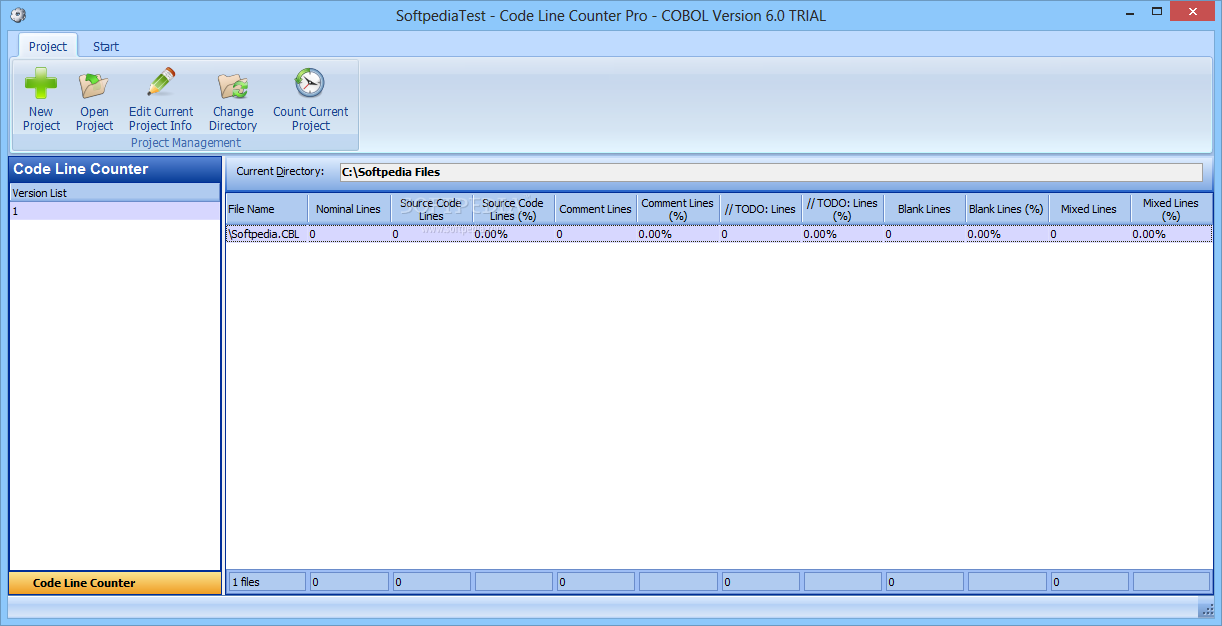The width and height of the screenshot is (1222, 626).
Task: Click the New Project green plus icon
Action: (x=41, y=84)
